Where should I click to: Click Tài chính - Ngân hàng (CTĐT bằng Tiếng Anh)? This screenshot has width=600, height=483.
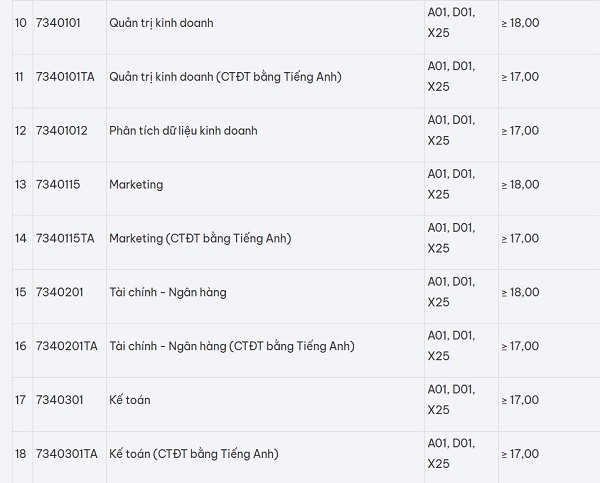(232, 346)
